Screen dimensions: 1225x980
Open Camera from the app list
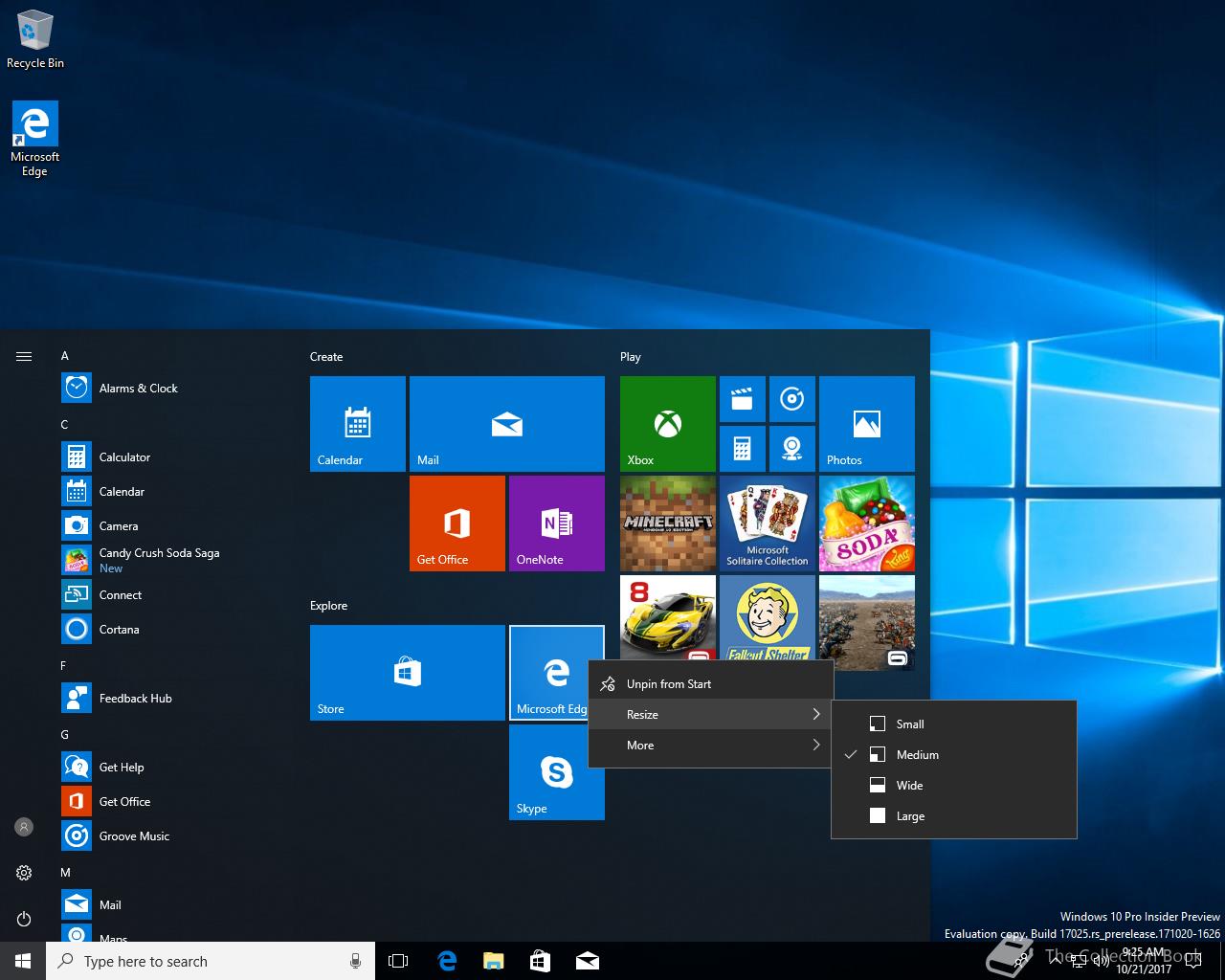coord(172,525)
